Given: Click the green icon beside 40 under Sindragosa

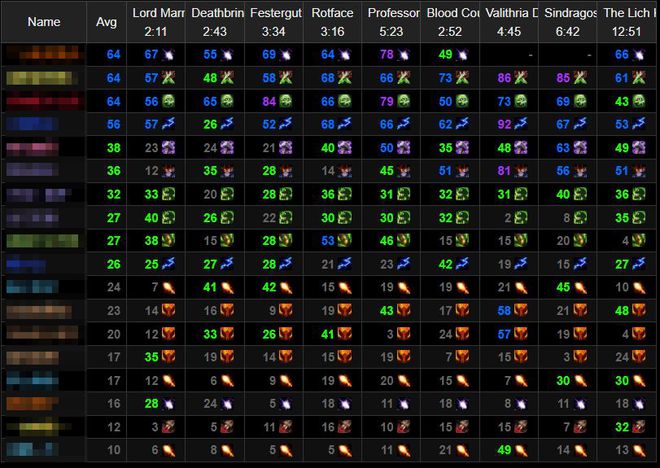Looking at the screenshot, I should point(580,194).
